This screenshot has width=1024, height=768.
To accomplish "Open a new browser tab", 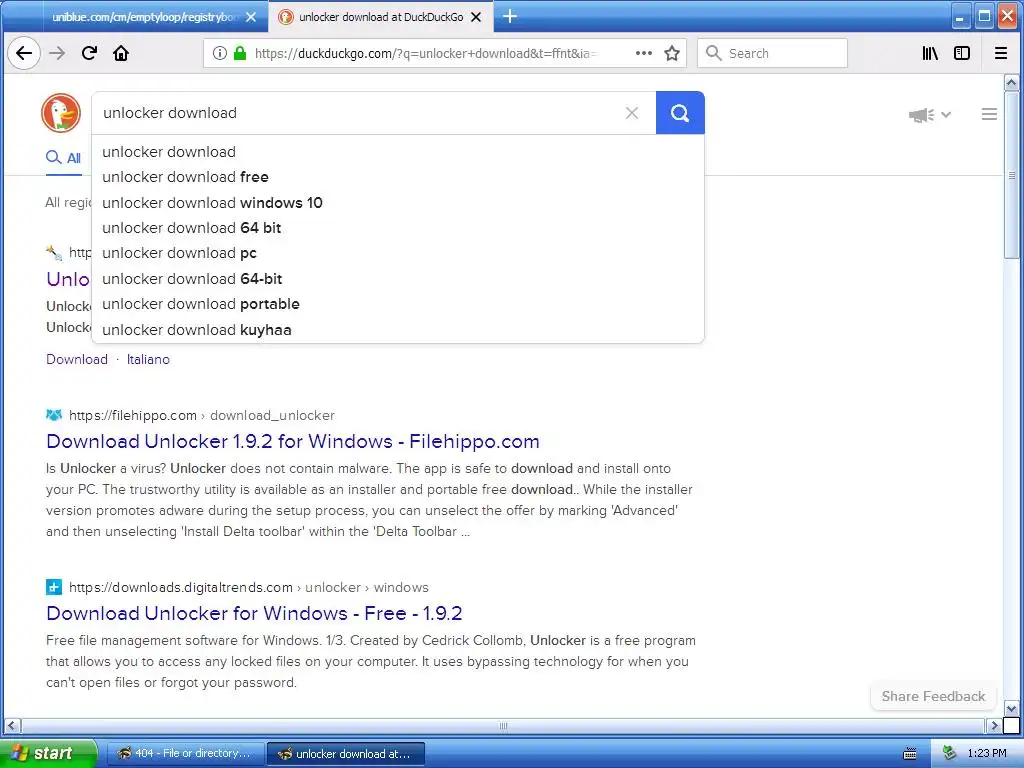I will coord(510,16).
